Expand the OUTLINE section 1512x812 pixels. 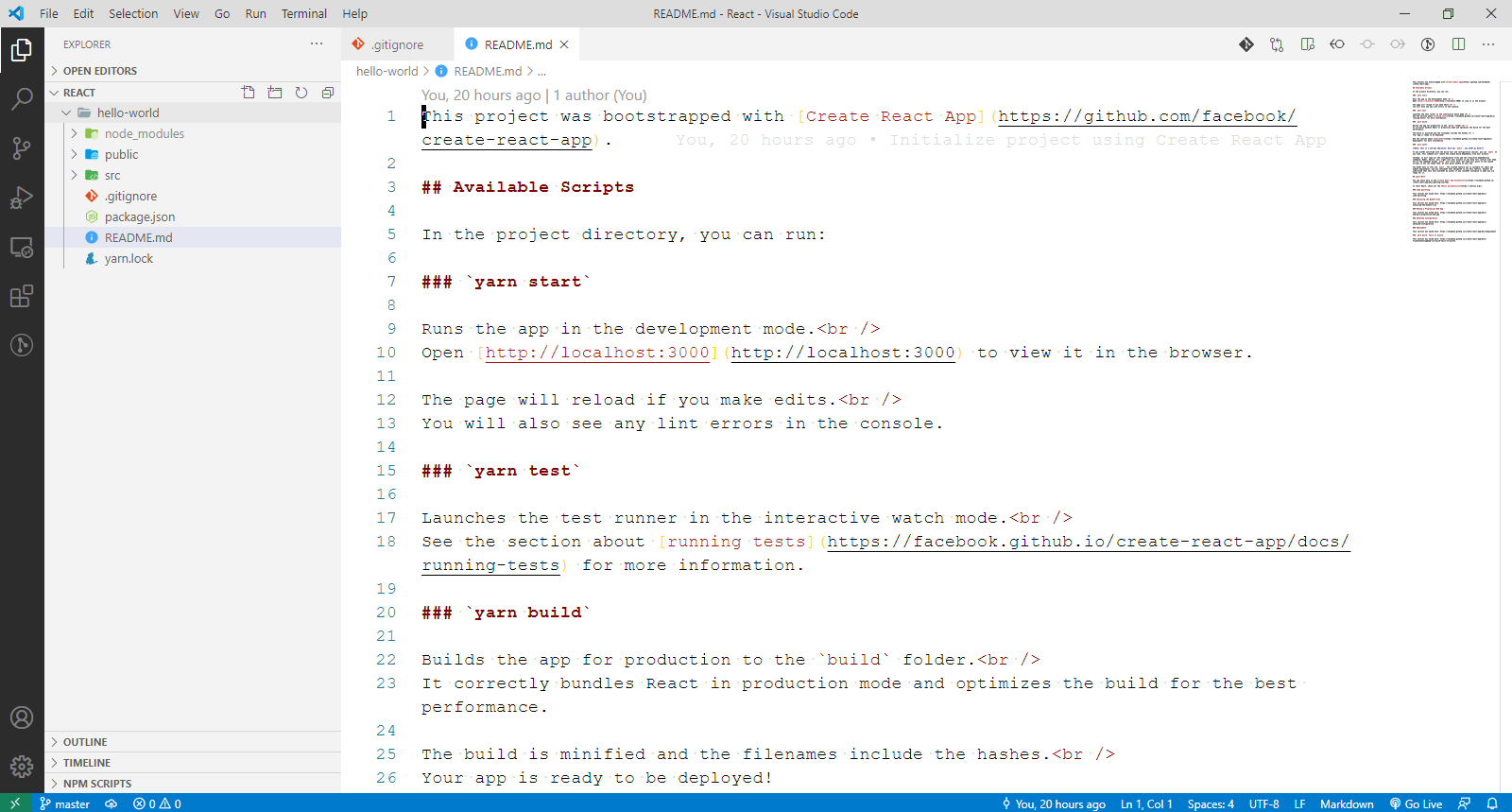(x=193, y=742)
